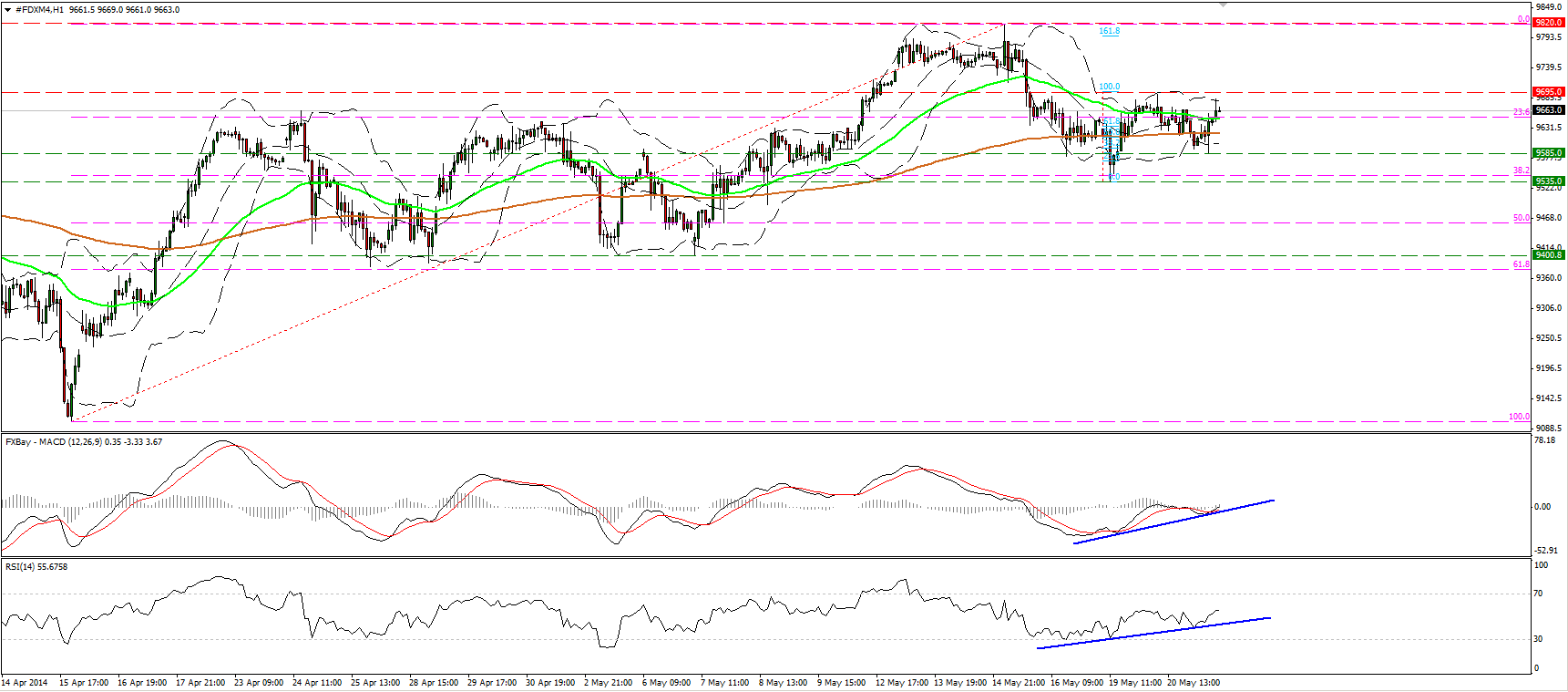Click the pink 100.0 Fibonacci label near bottom

1519,417
